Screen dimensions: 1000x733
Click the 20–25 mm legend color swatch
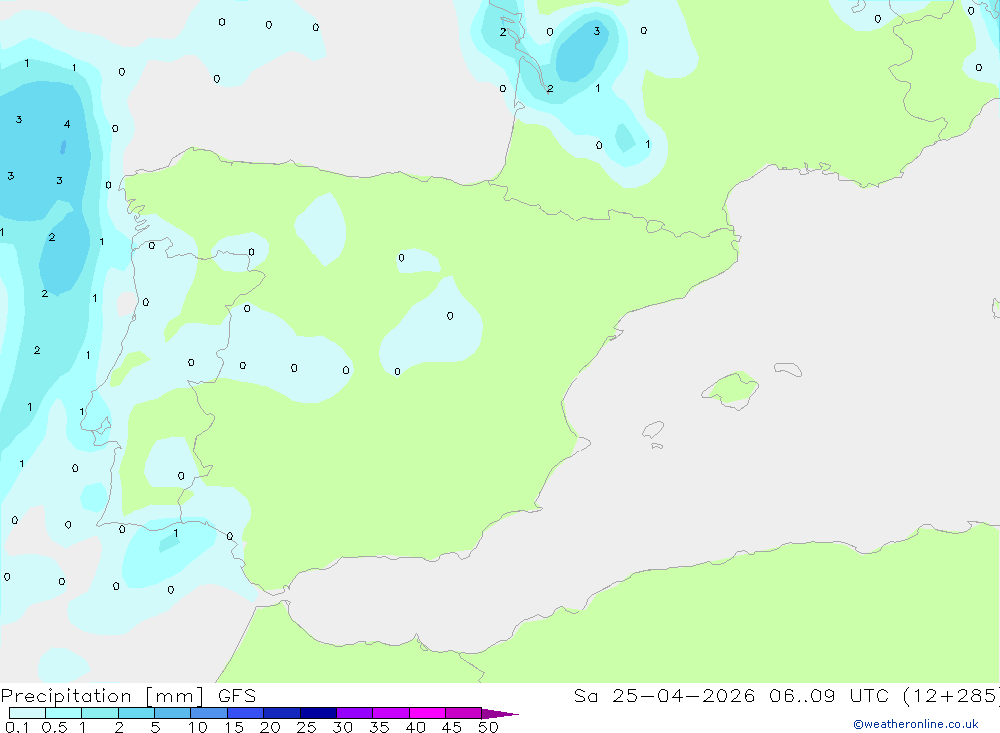click(x=282, y=713)
